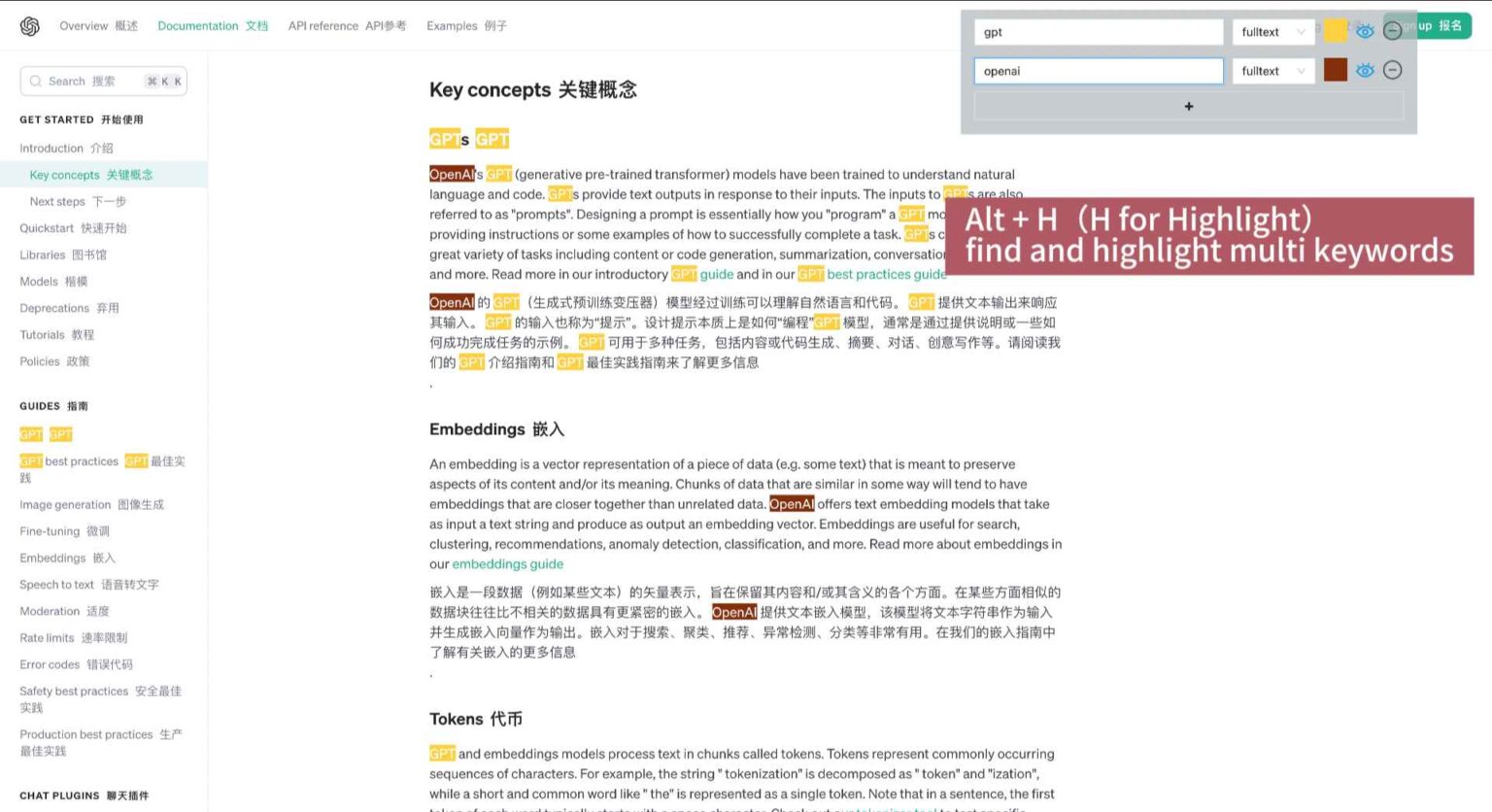Click the CHAT PLUGINS 聊天插件 sidebar header
Viewport: 1492px width, 812px height.
(85, 795)
